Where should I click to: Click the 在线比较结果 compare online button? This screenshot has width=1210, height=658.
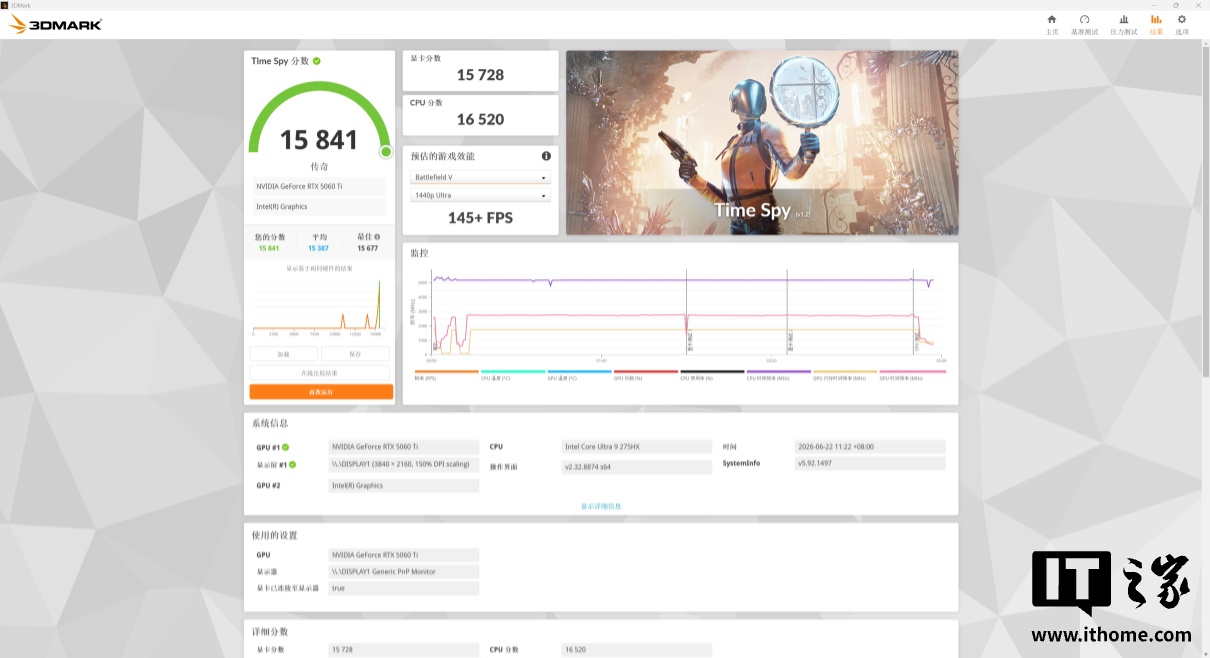pos(319,373)
